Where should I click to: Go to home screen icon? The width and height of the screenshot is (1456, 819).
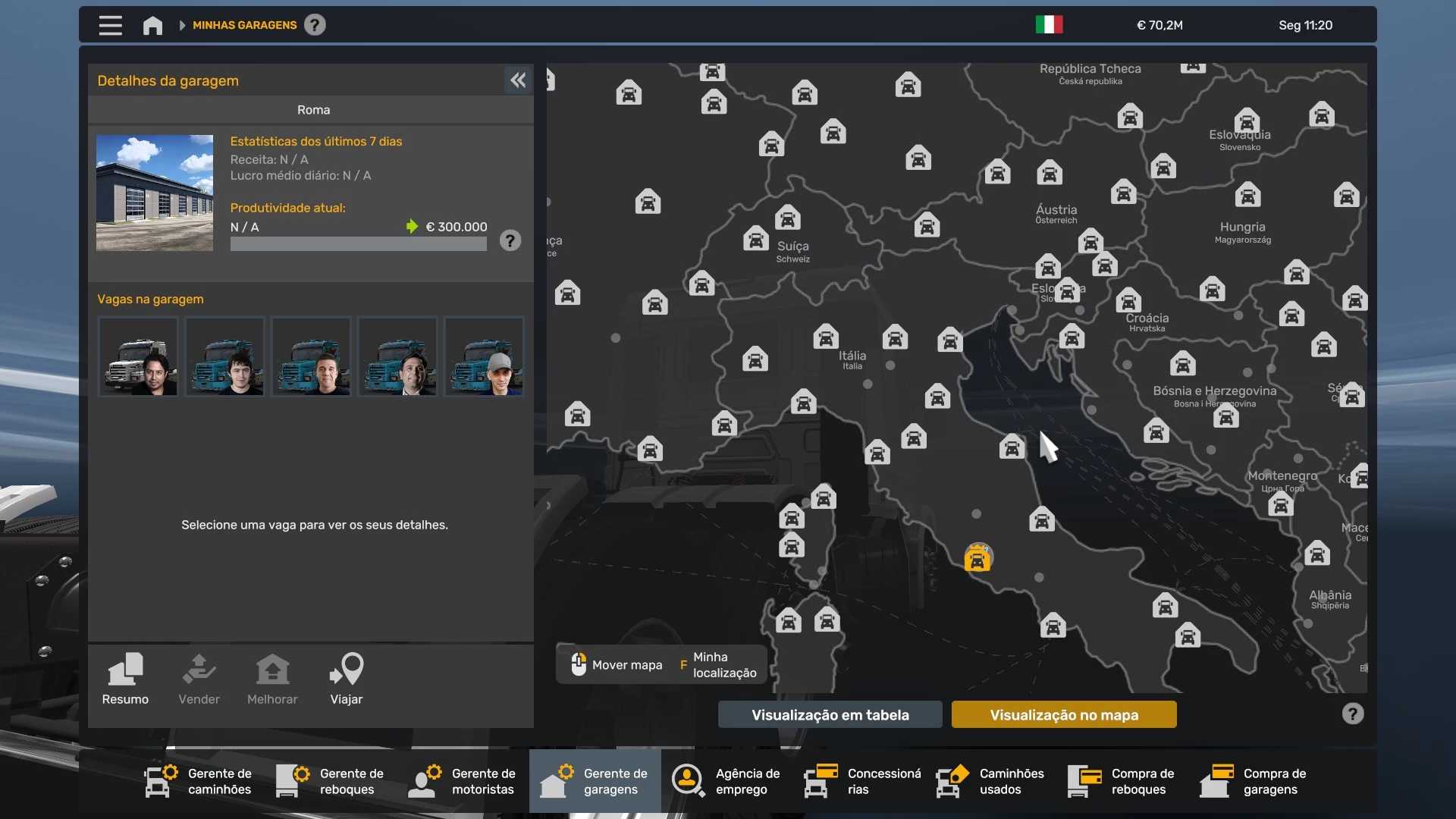pyautogui.click(x=152, y=25)
